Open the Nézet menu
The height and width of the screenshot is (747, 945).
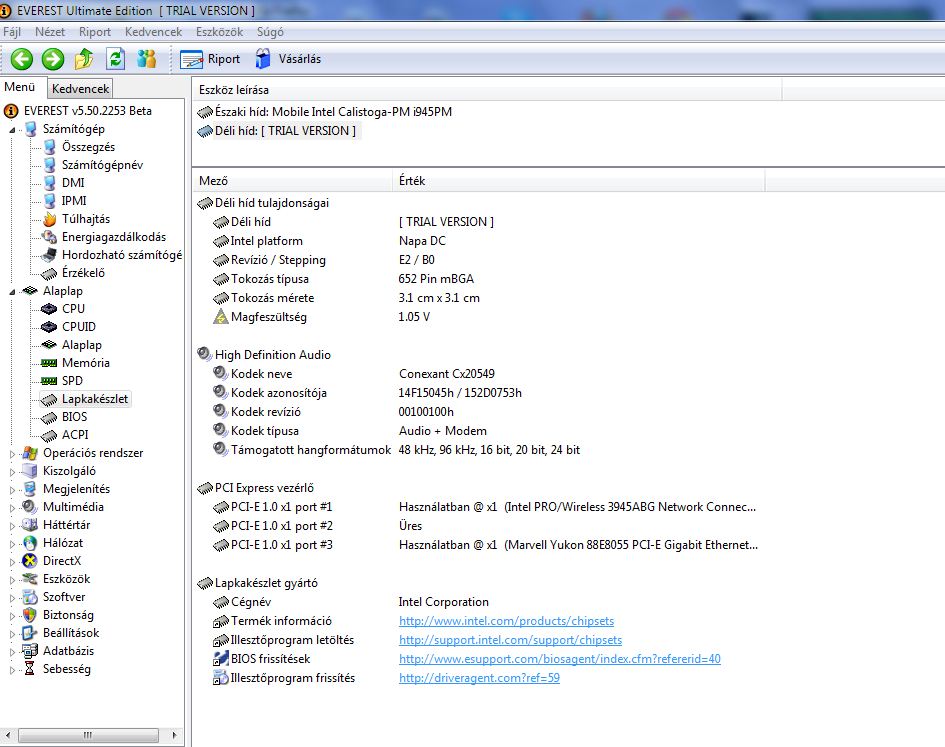49,32
